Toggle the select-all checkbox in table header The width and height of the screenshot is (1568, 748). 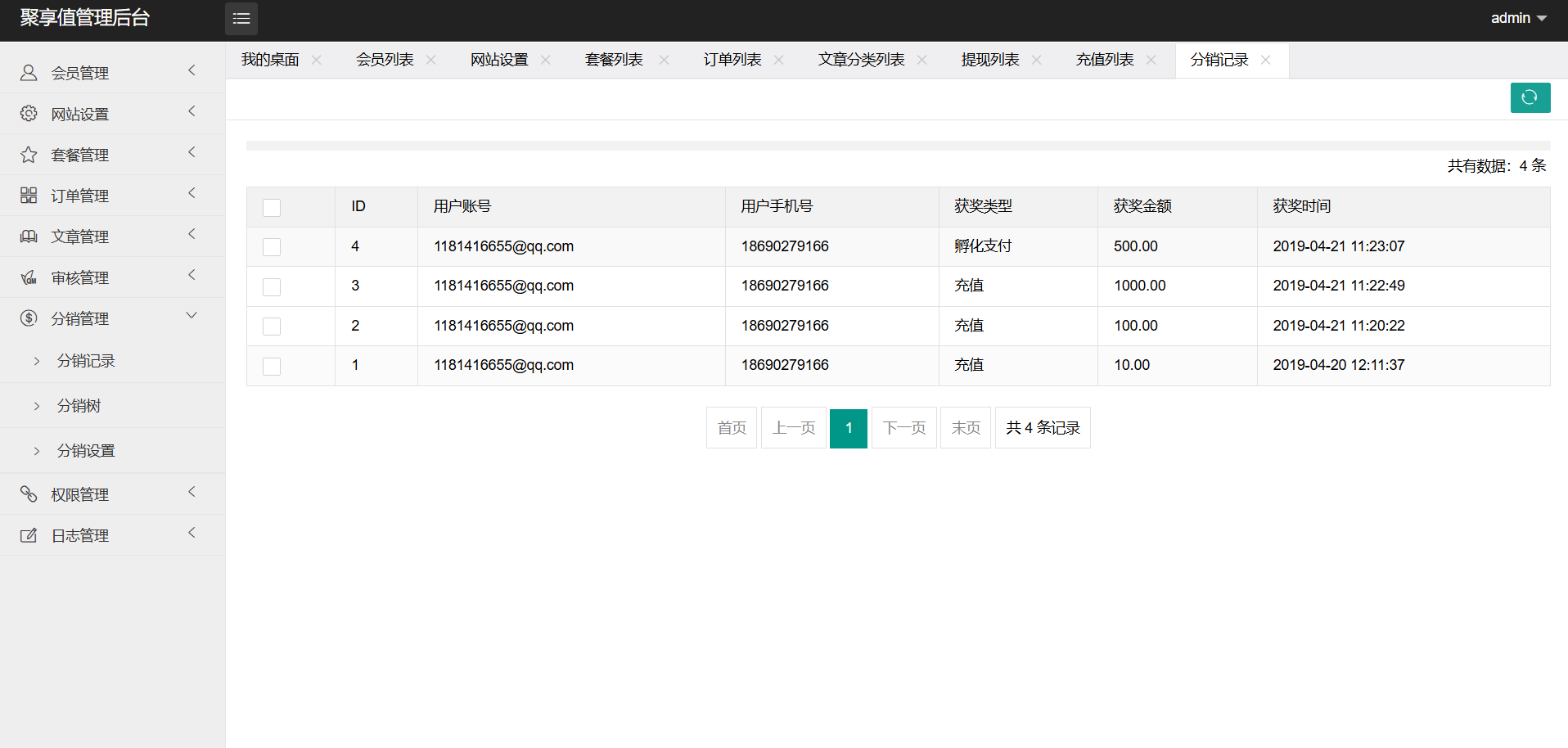click(272, 208)
